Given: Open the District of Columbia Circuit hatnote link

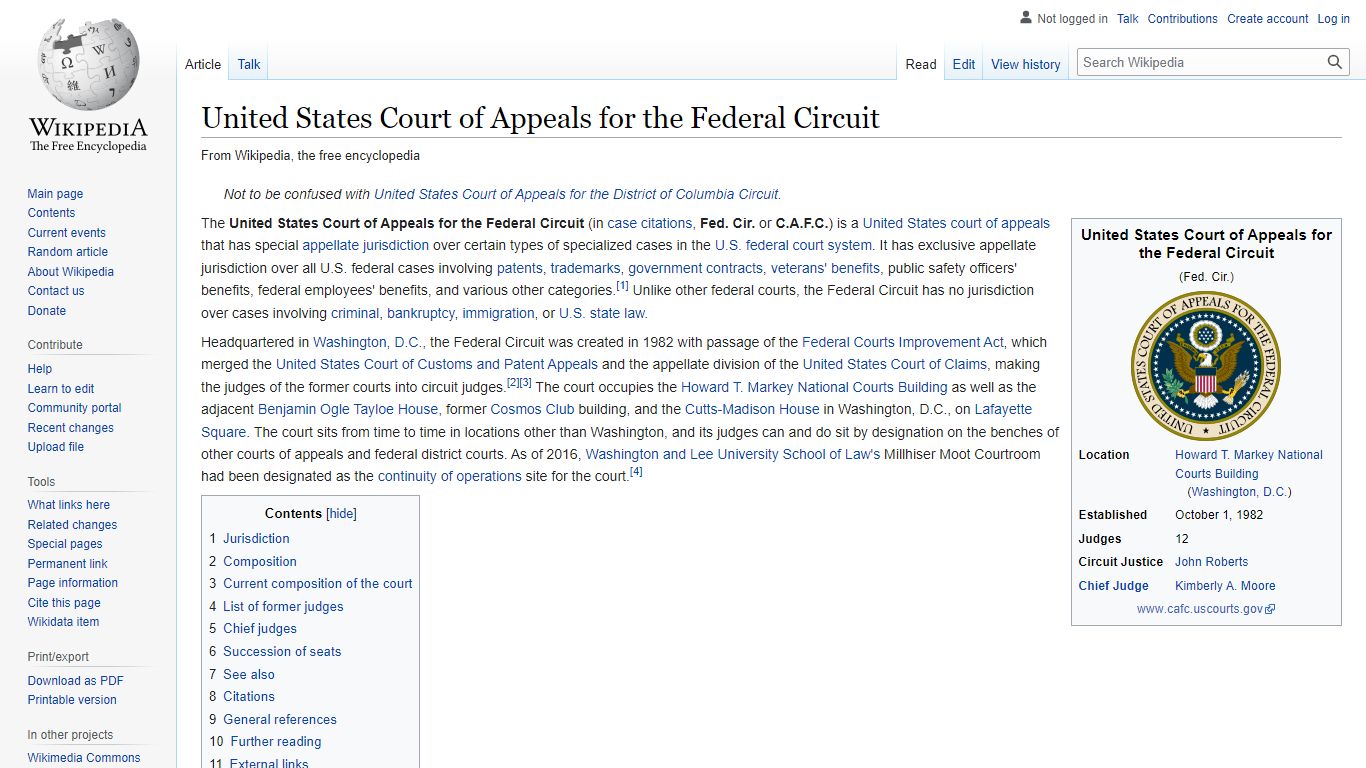Looking at the screenshot, I should [577, 194].
